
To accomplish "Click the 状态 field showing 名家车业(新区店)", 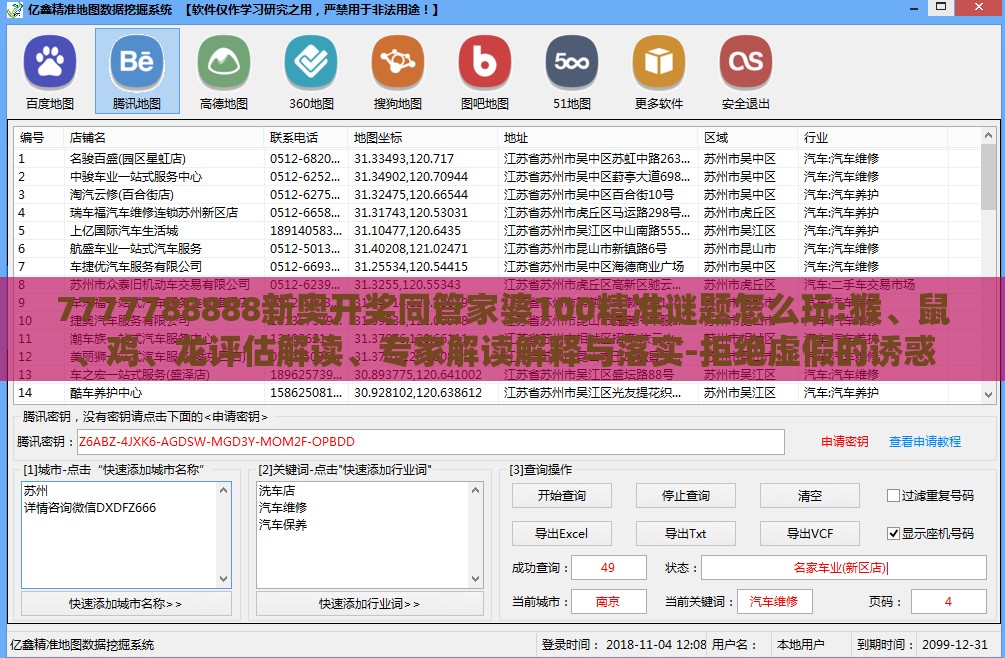I will [843, 568].
